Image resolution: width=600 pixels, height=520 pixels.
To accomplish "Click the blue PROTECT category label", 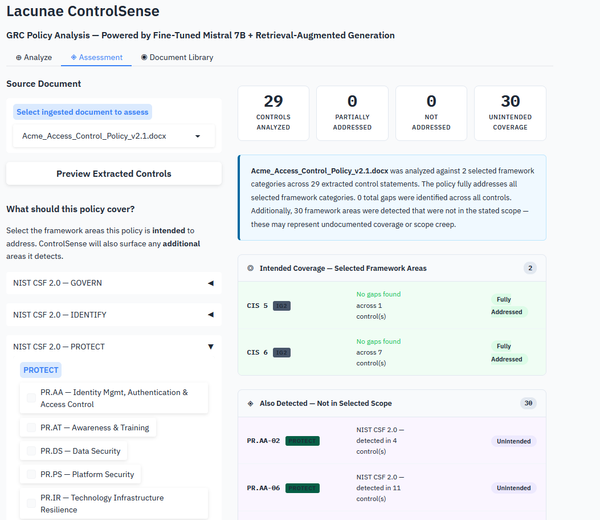I will point(41,370).
